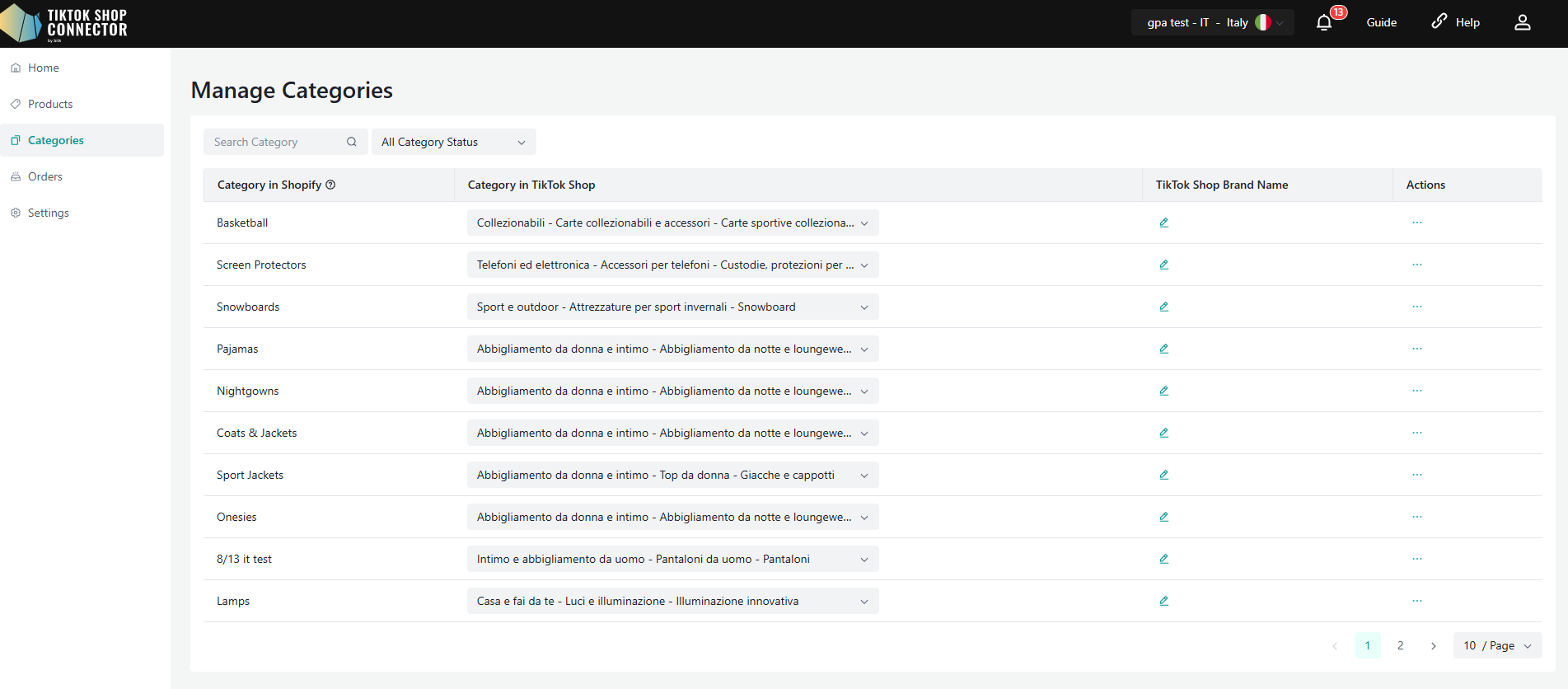Edit brand name for Nightgowns row
The height and width of the screenshot is (689, 1568).
(x=1164, y=391)
